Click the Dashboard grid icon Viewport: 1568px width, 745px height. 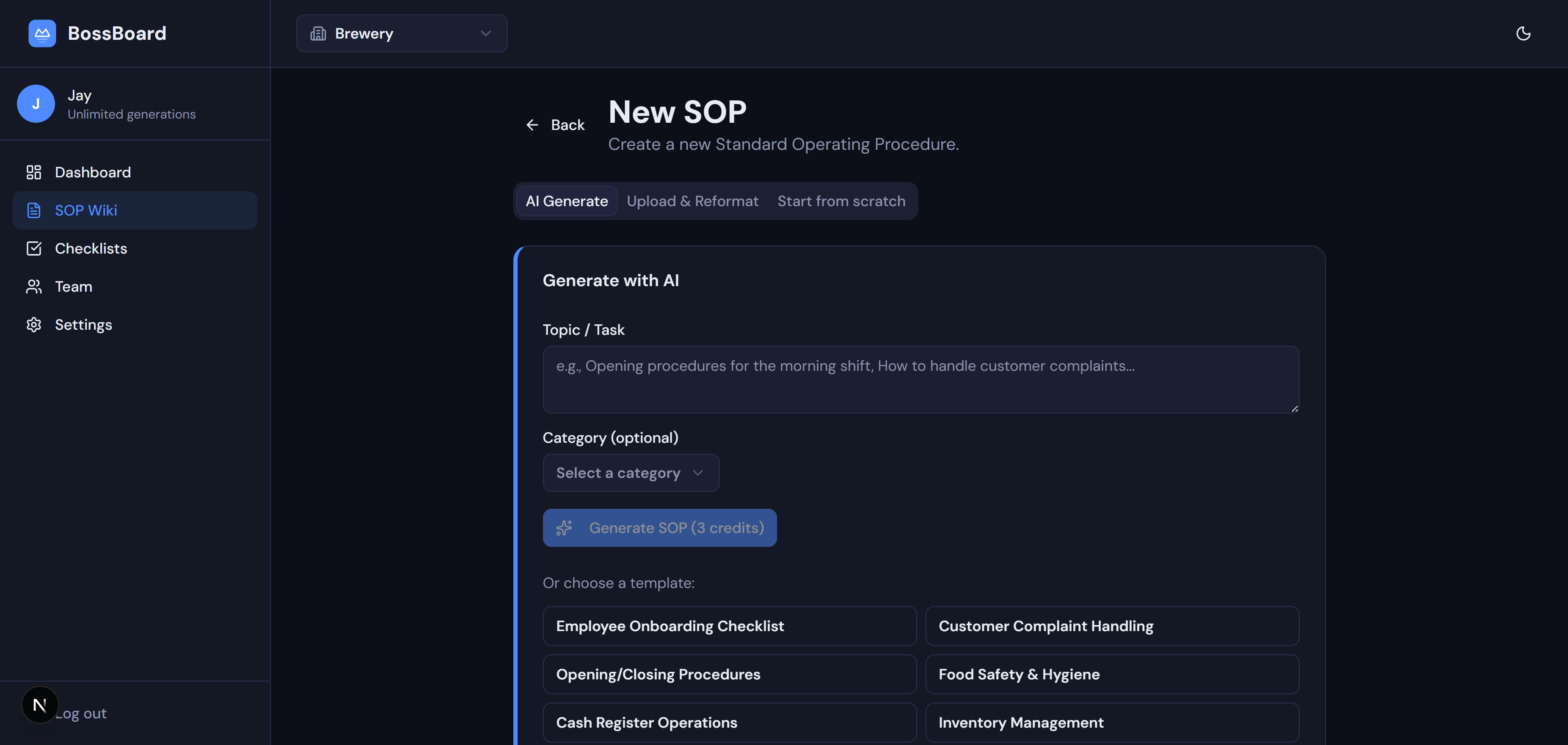tap(34, 172)
